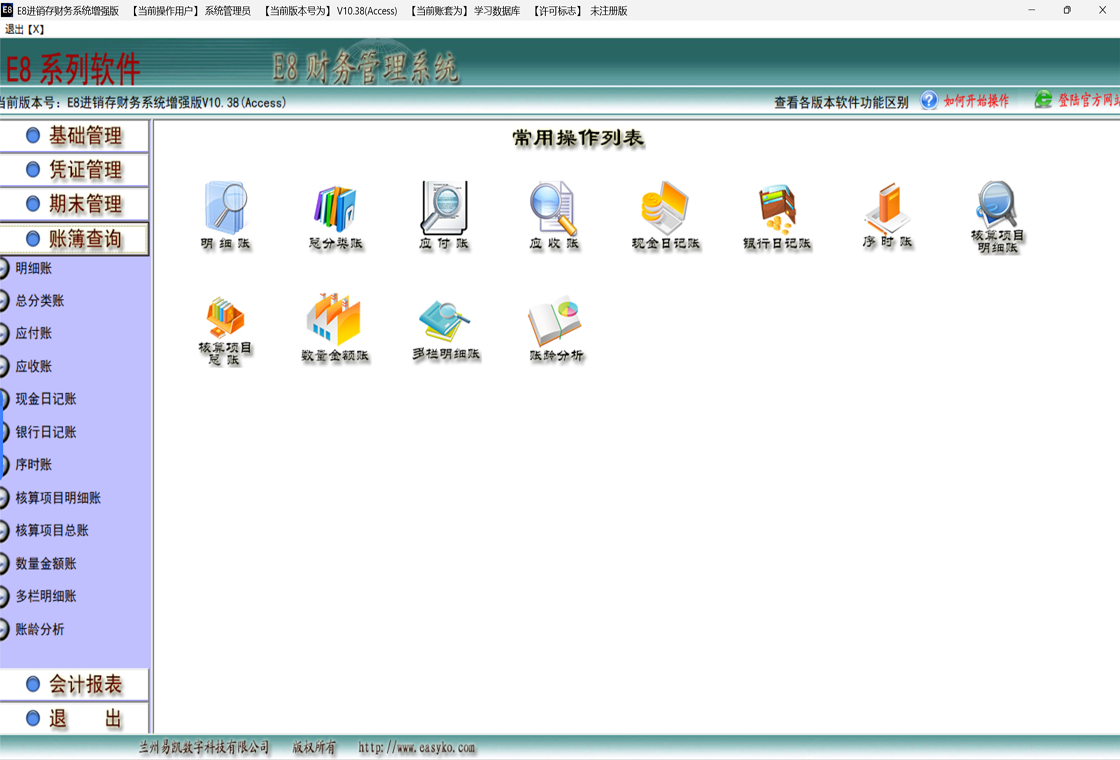Click the 账龄分析 book chart icon
Image resolution: width=1120 pixels, height=760 pixels.
coord(556,322)
